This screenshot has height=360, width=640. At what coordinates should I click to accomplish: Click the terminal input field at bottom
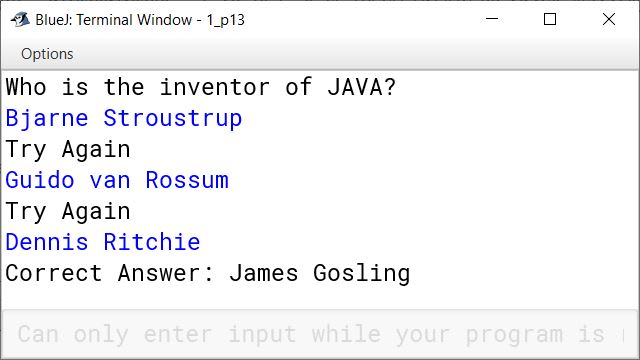pos(320,333)
